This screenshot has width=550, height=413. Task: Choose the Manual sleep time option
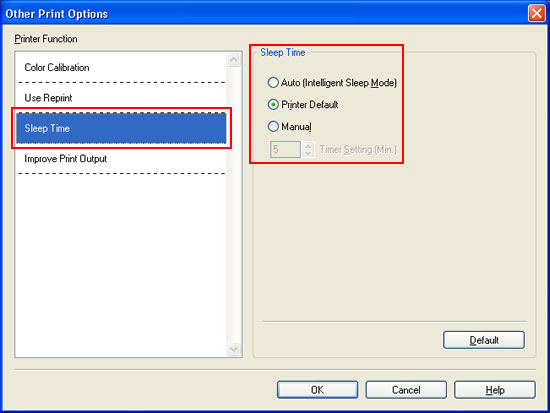(273, 127)
